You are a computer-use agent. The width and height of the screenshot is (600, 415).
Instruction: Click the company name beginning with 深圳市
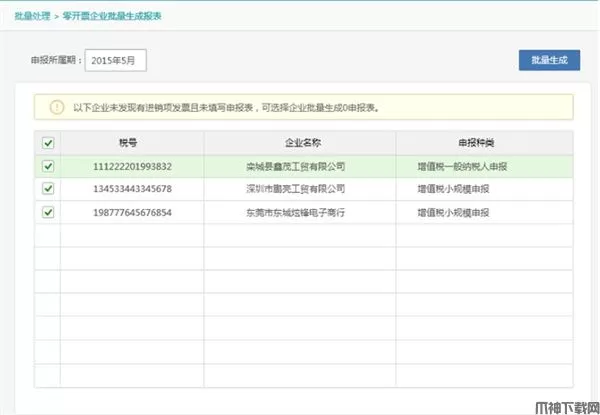[x=295, y=188]
